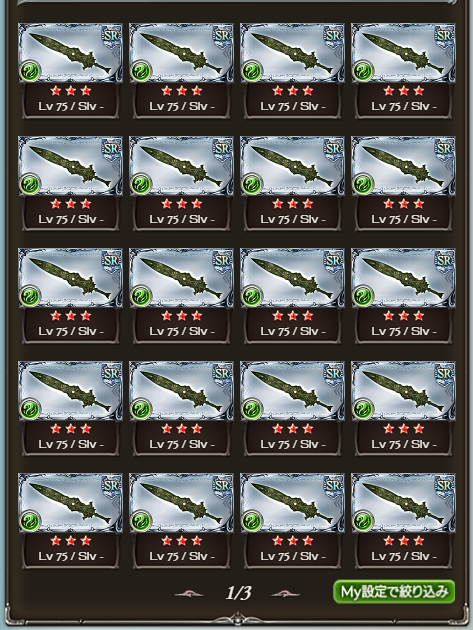
Task: Select the last sword in the bottom row
Action: (x=403, y=503)
